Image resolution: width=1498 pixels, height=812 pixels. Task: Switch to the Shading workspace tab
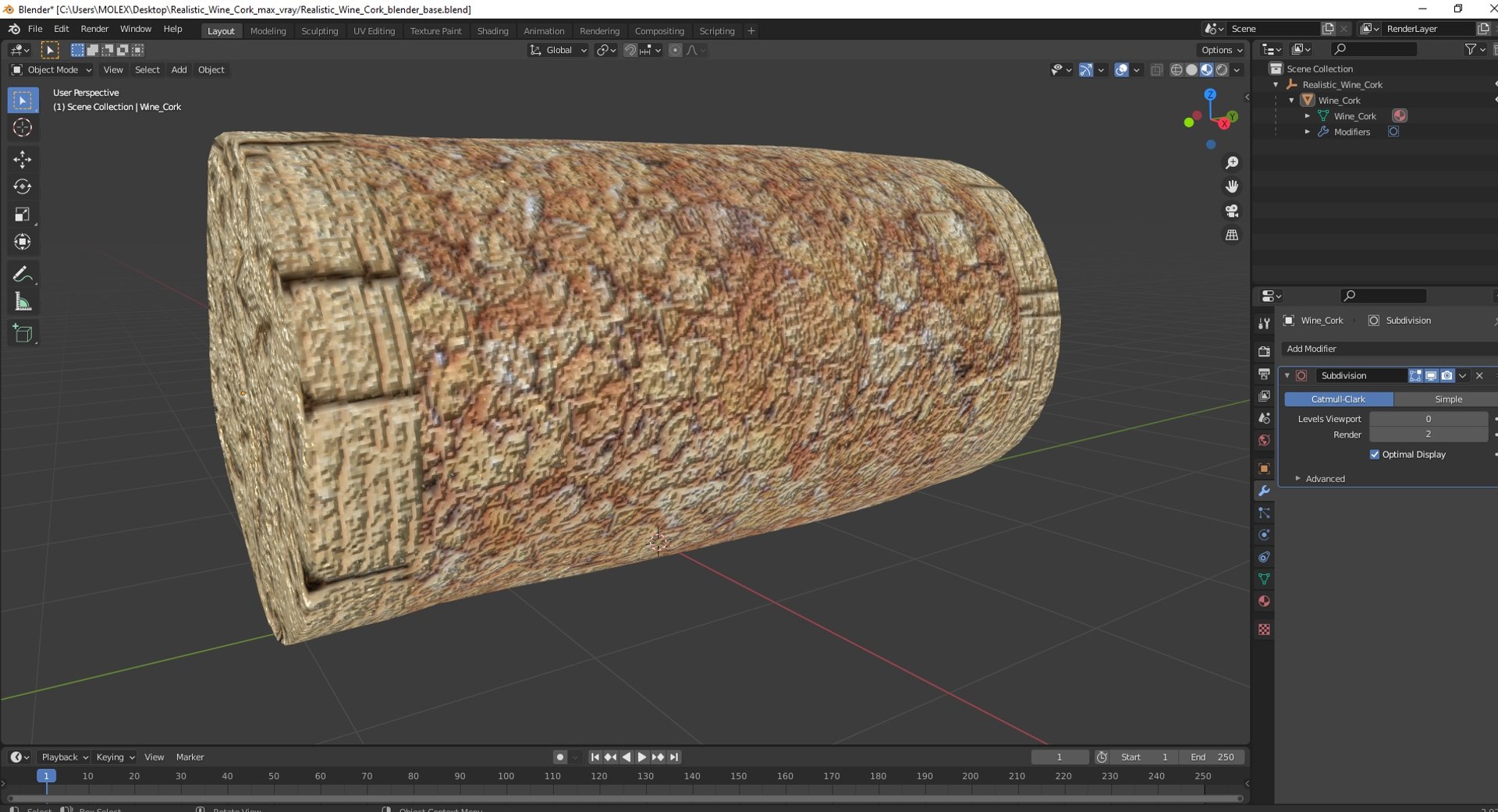(492, 31)
